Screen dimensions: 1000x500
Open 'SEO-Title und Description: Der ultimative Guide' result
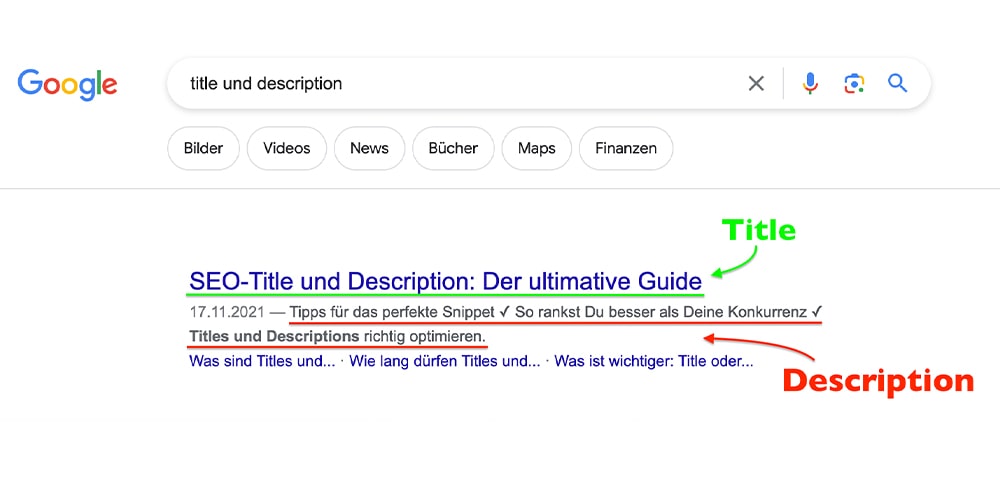pyautogui.click(x=445, y=281)
